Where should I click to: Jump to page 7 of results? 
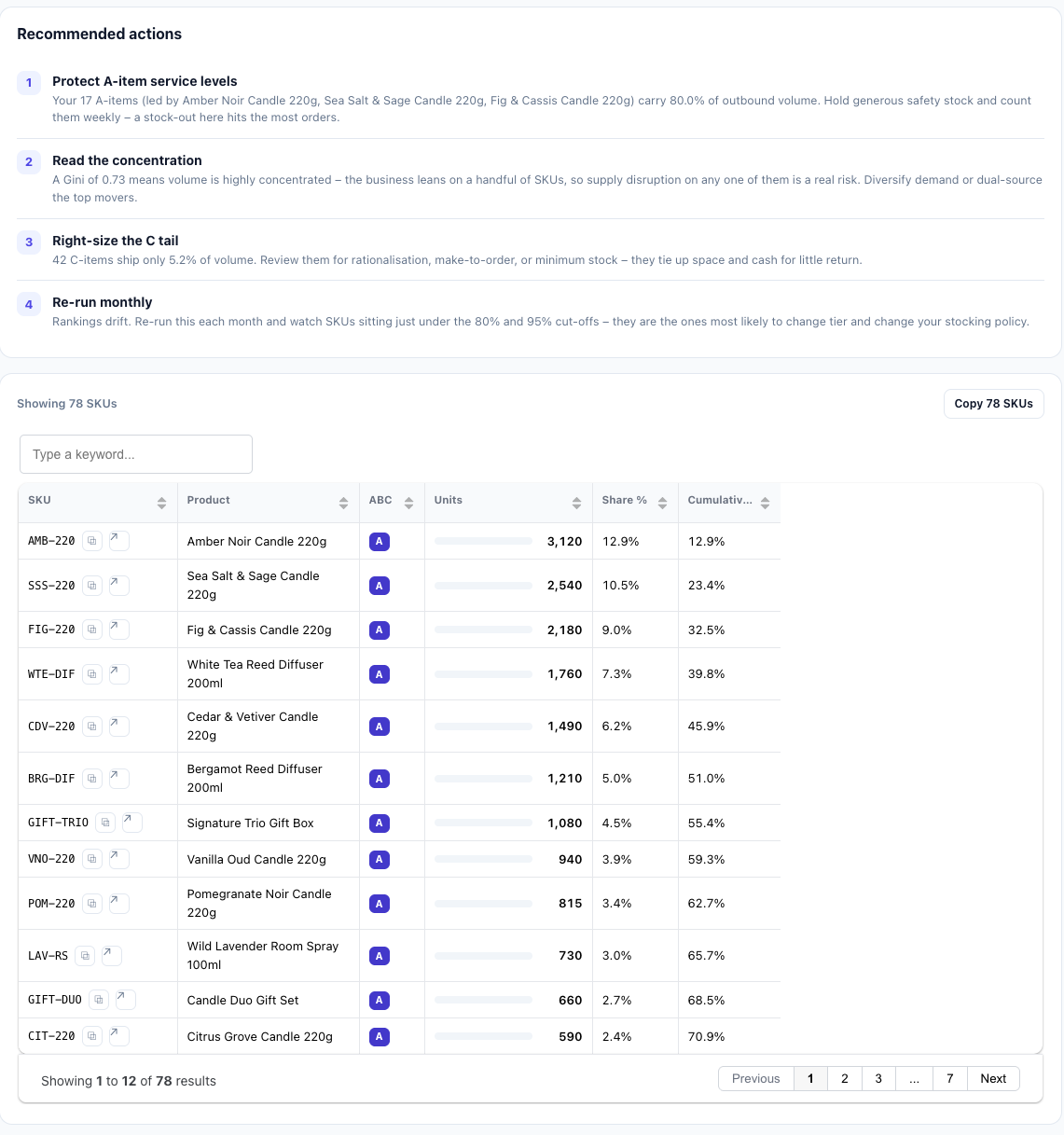click(x=950, y=1079)
